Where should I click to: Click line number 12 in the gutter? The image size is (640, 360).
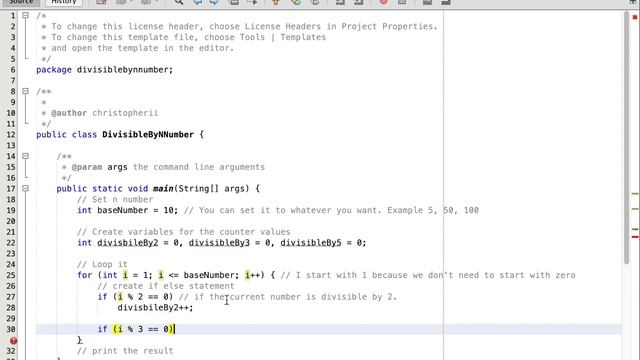point(11,135)
